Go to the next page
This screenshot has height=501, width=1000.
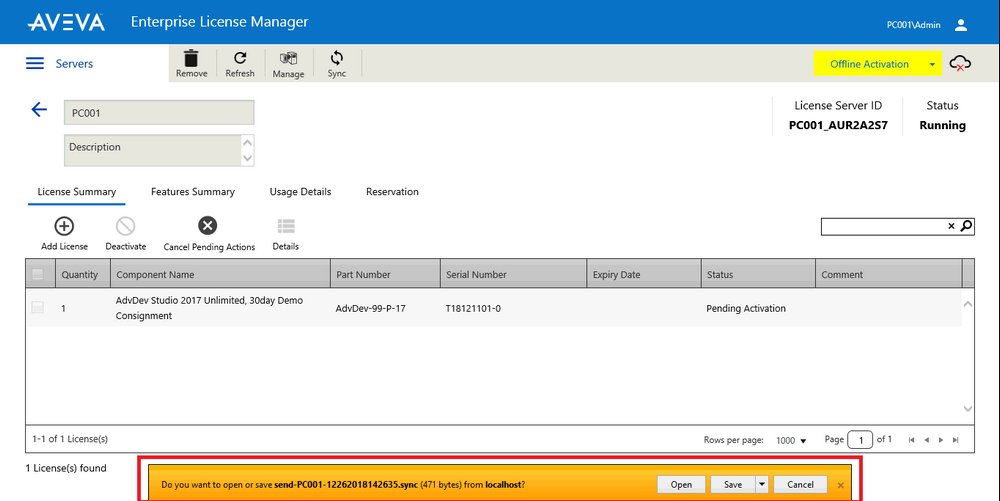tap(941, 440)
